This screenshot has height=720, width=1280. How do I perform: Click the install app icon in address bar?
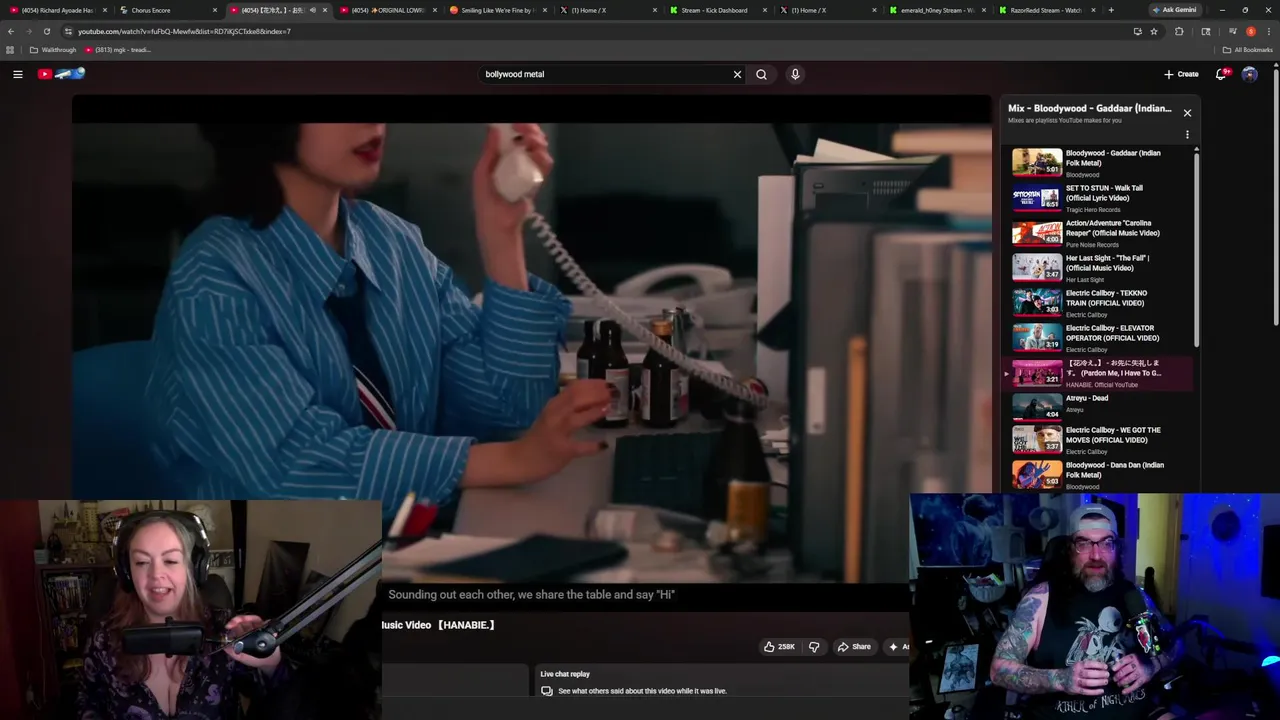pos(1137,31)
